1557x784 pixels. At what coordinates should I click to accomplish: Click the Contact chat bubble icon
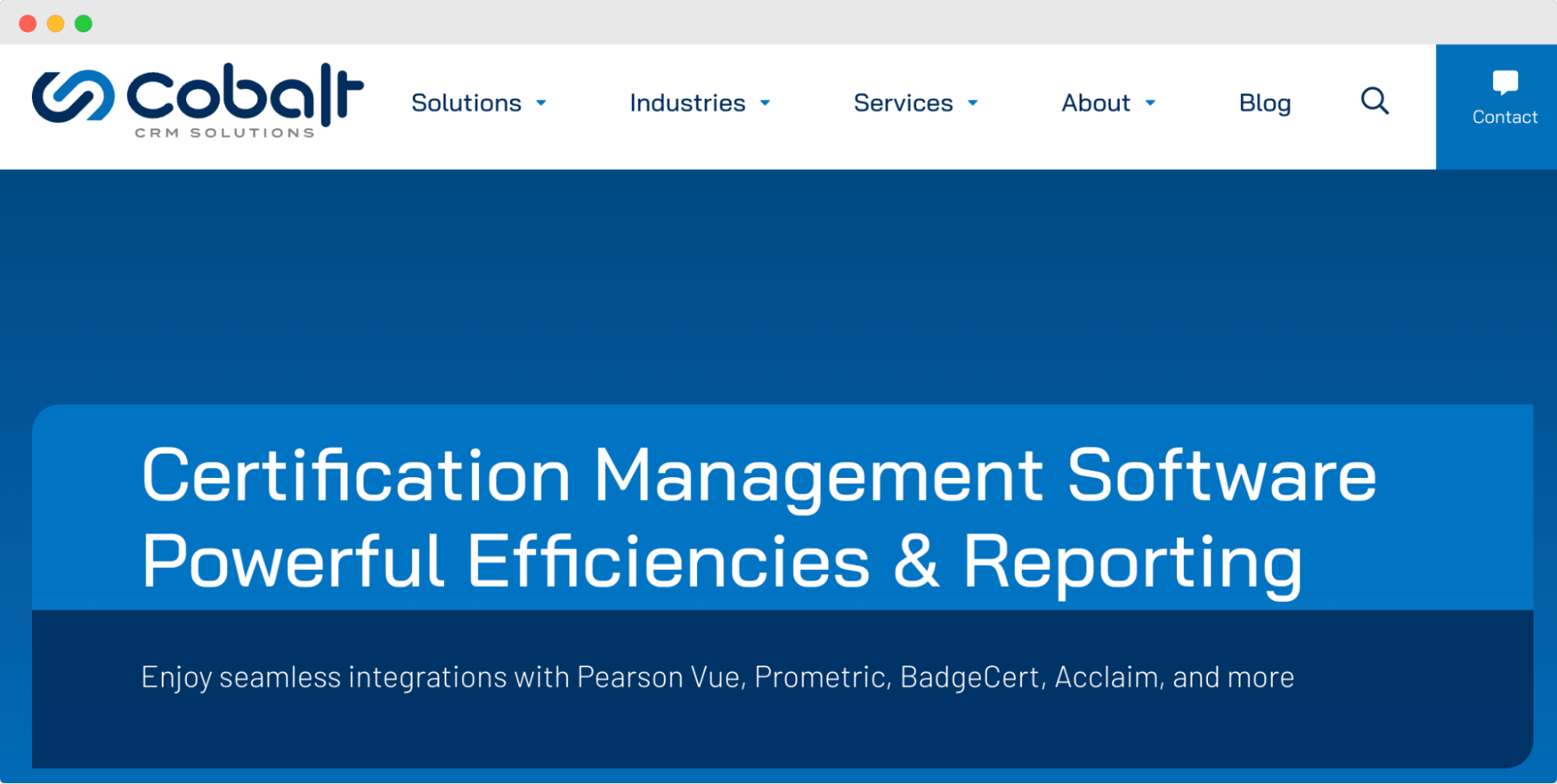[1505, 82]
